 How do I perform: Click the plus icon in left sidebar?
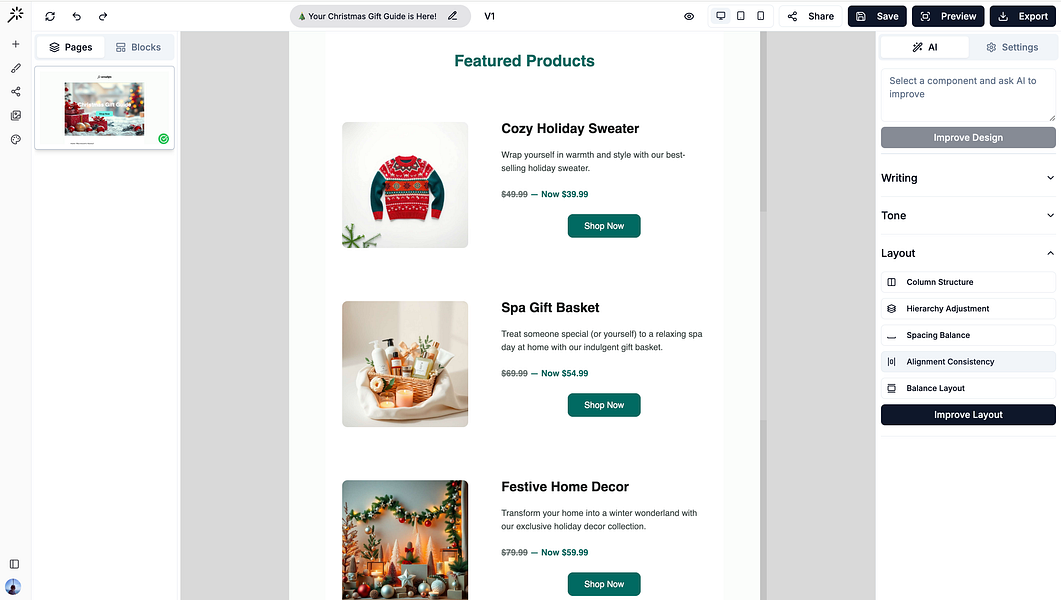pos(15,44)
